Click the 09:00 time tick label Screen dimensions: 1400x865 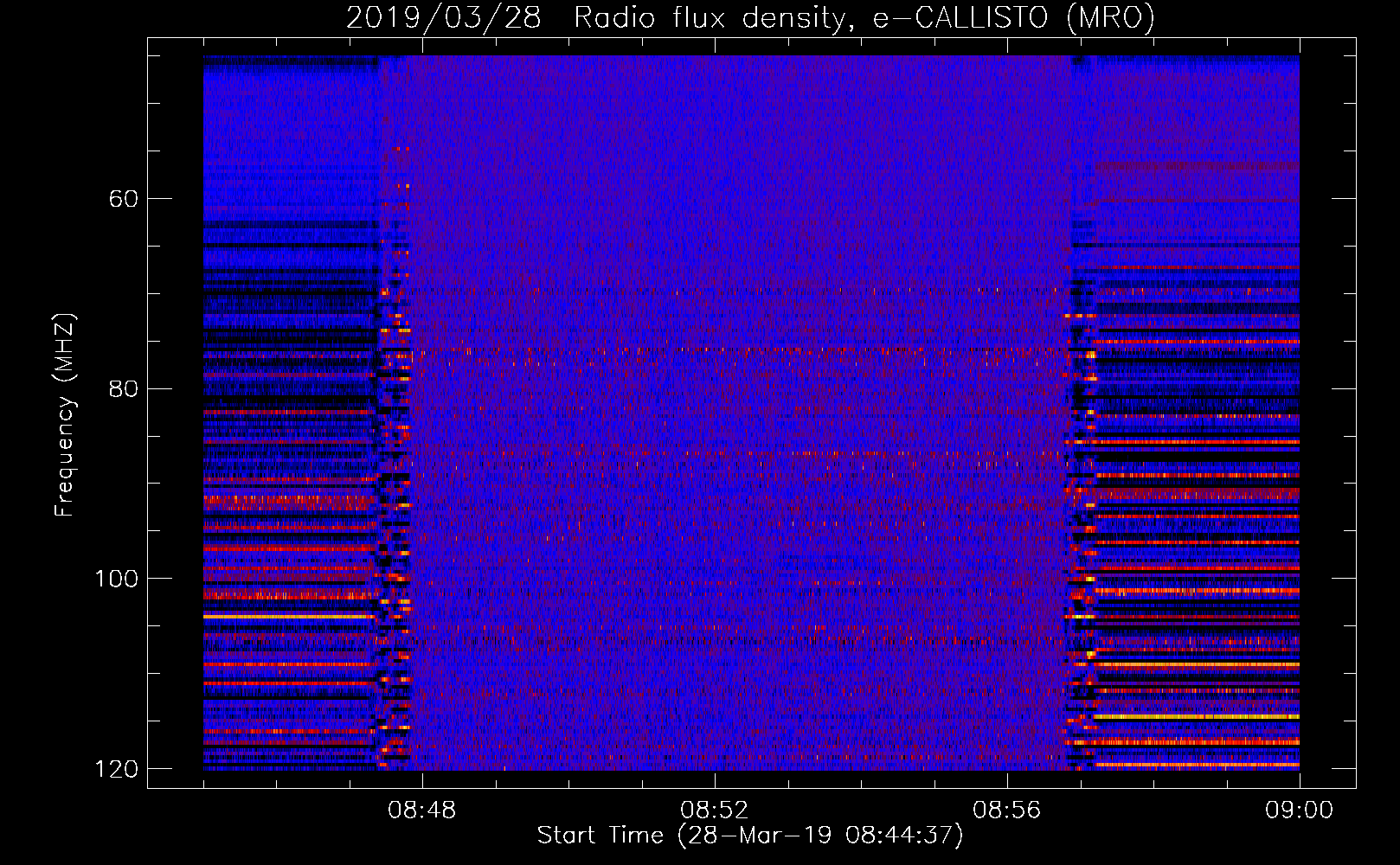[1300, 811]
